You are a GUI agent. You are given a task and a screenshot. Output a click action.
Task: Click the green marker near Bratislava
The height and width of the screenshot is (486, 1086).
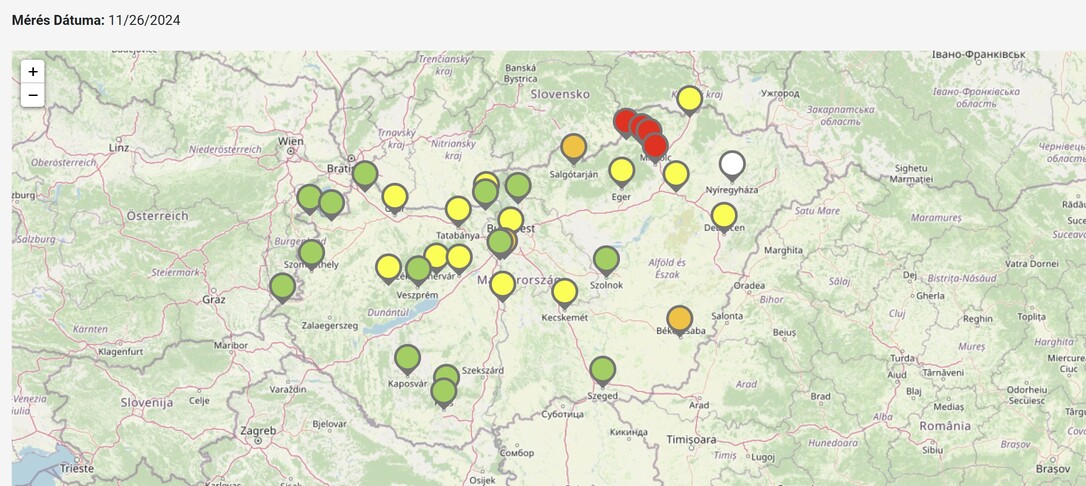coord(364,177)
